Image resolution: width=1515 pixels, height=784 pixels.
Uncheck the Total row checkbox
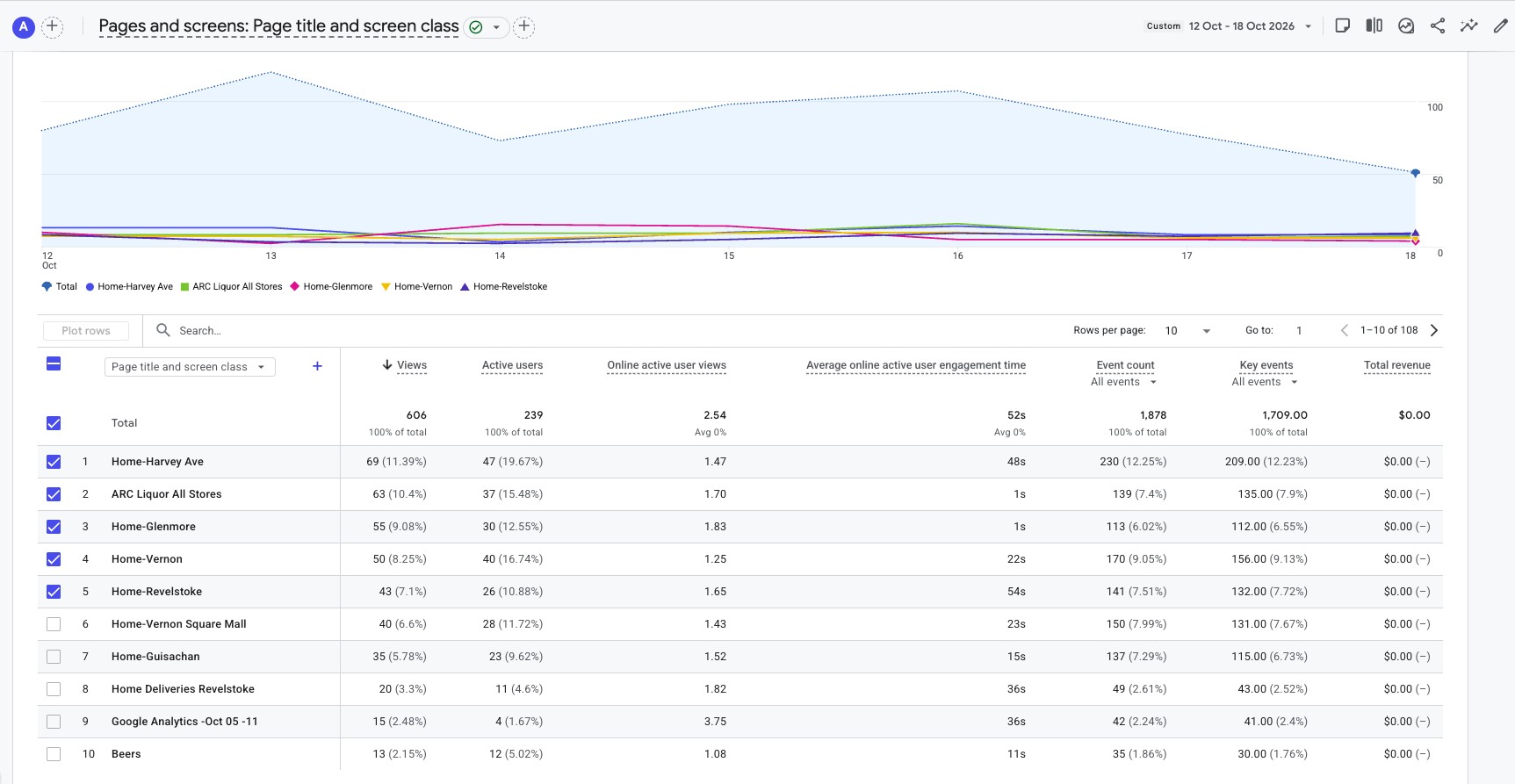point(54,423)
